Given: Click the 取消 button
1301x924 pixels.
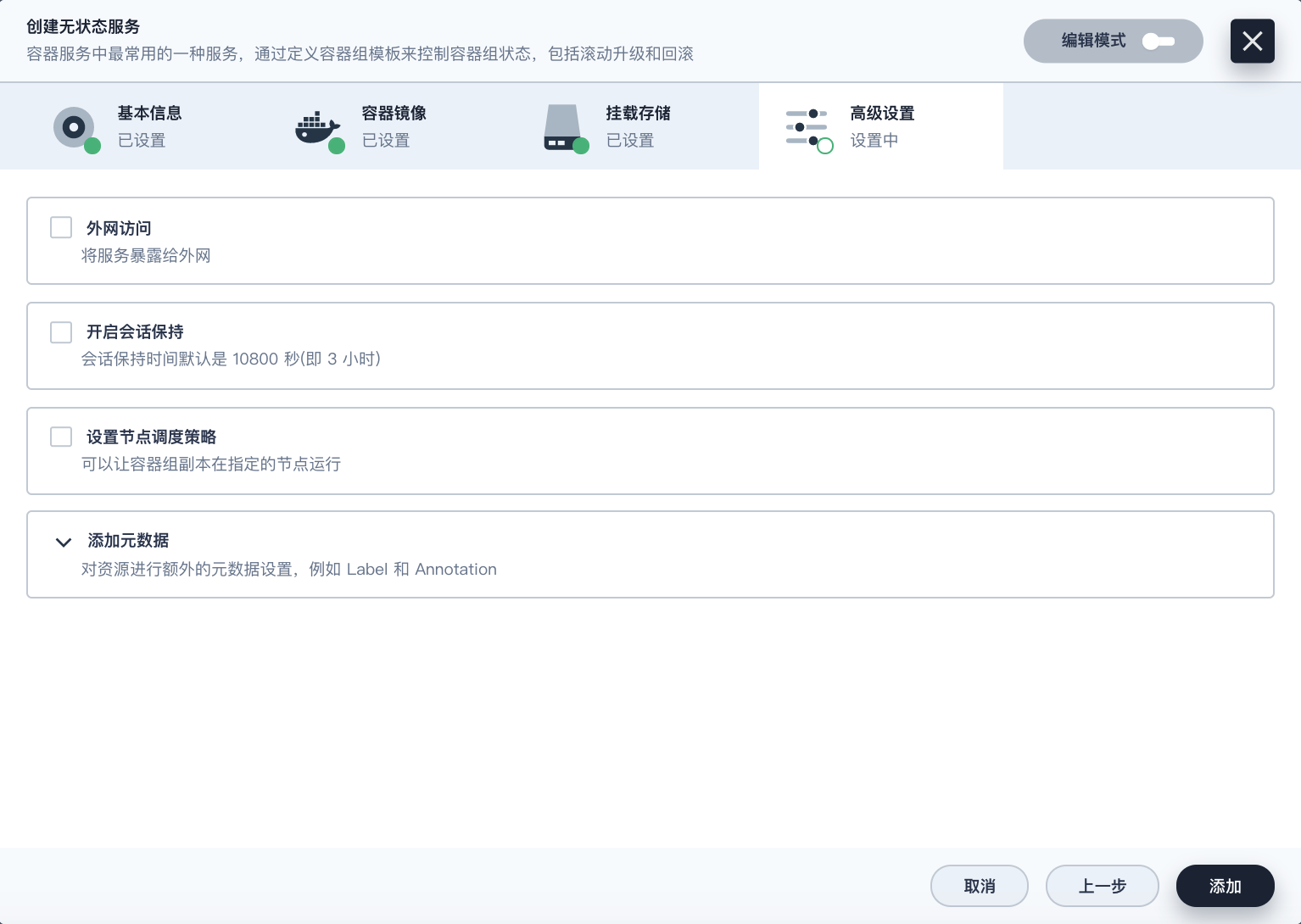Looking at the screenshot, I should coord(980,886).
